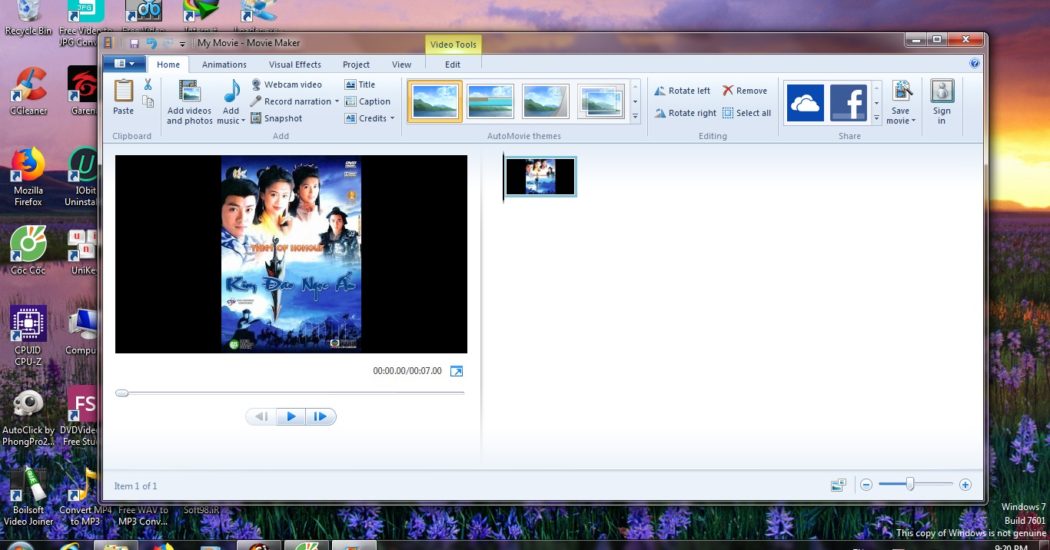Add Credits to the movie
The width and height of the screenshot is (1050, 550).
pyautogui.click(x=366, y=118)
